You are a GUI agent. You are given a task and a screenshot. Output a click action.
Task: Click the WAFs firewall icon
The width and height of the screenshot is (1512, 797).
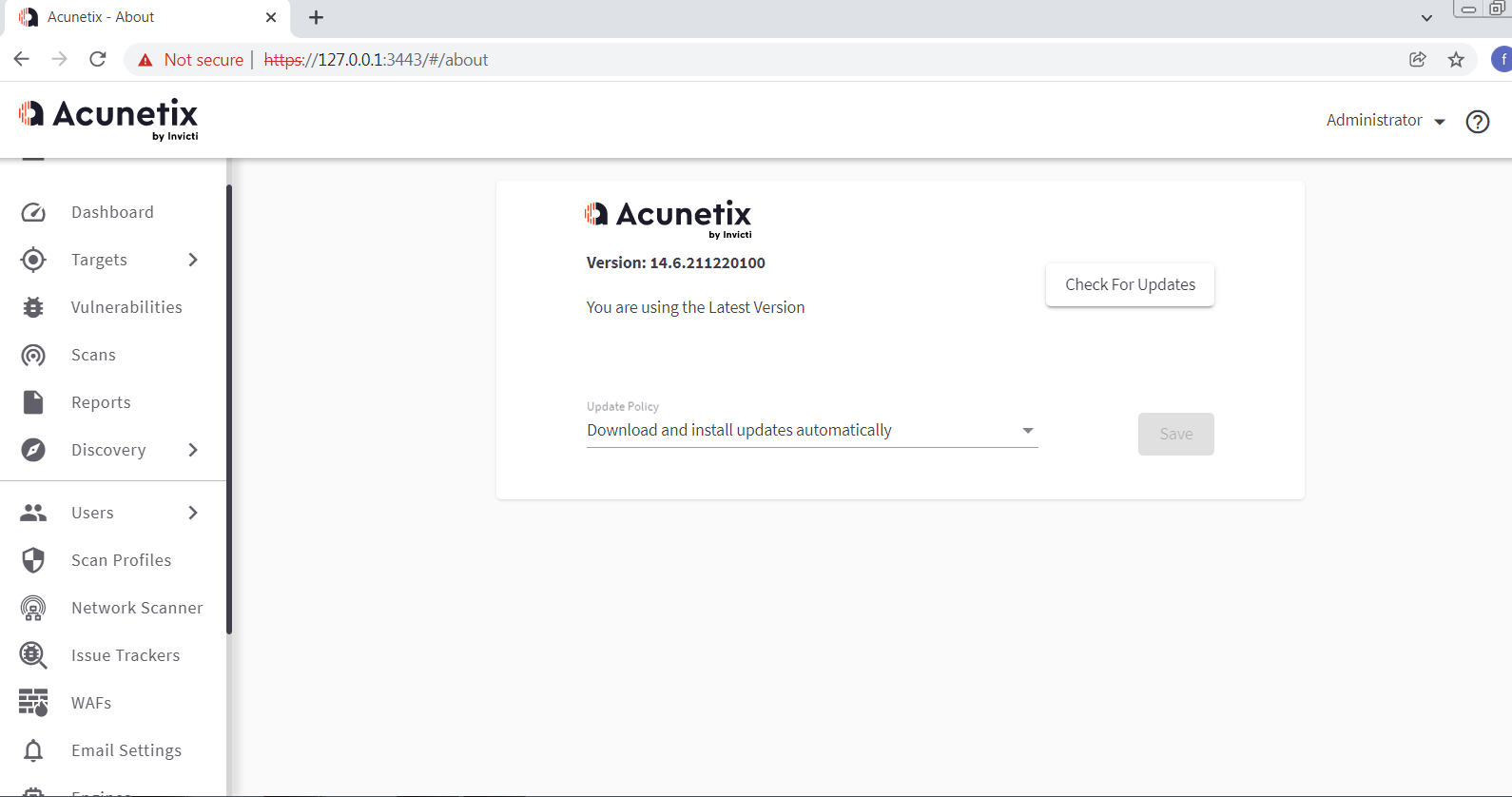click(33, 703)
